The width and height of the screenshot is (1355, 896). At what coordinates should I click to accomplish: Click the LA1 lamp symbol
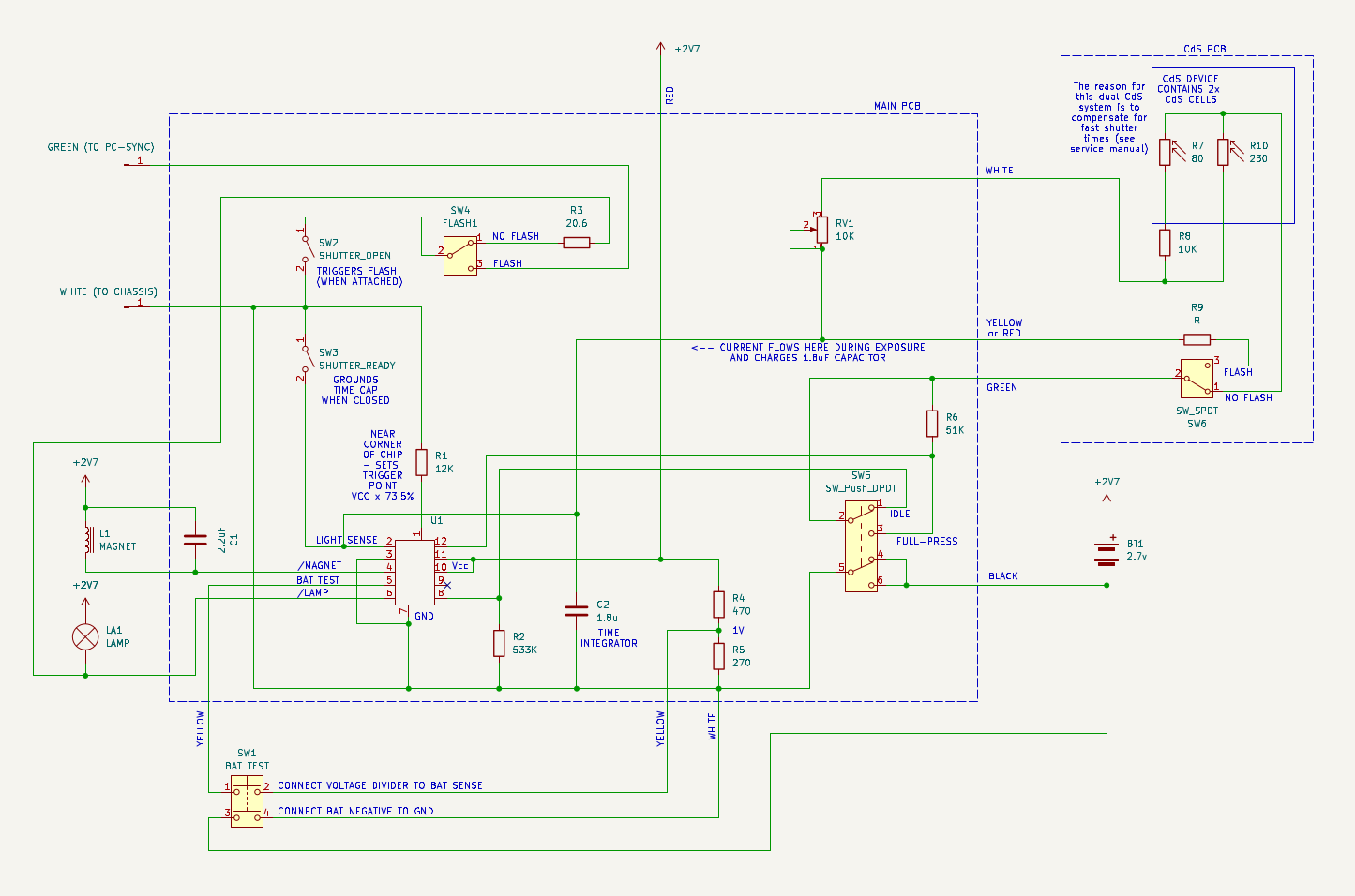pyautogui.click(x=85, y=637)
